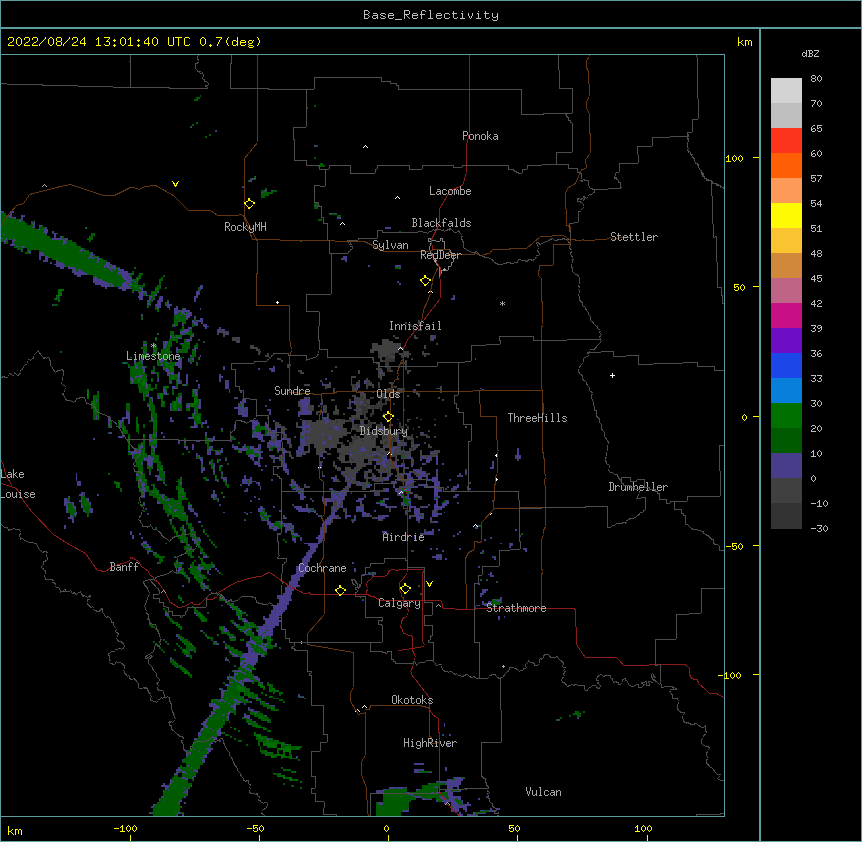Viewport: 862px width, 842px height.
Task: Click the Olds city label
Action: pos(388,394)
